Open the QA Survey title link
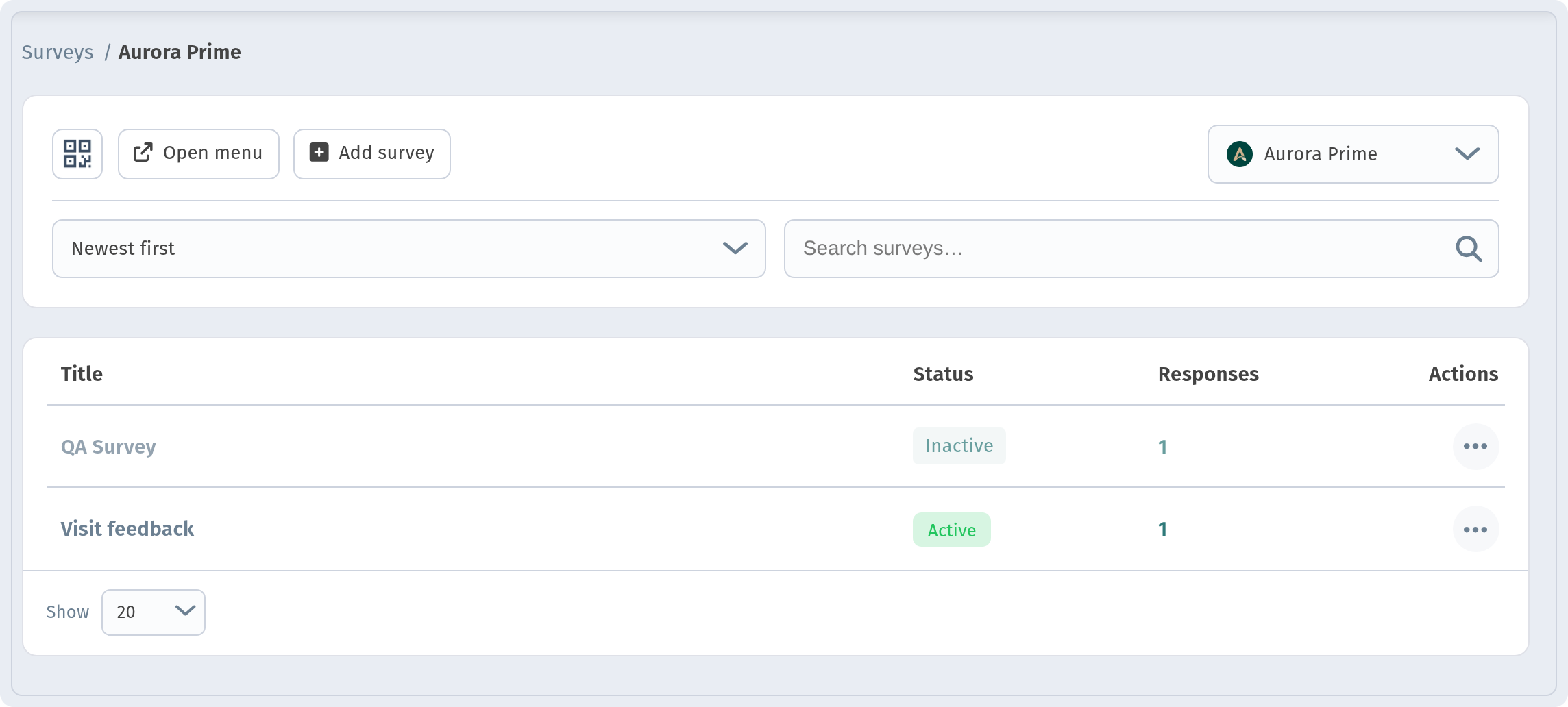1568x707 pixels. 108,447
